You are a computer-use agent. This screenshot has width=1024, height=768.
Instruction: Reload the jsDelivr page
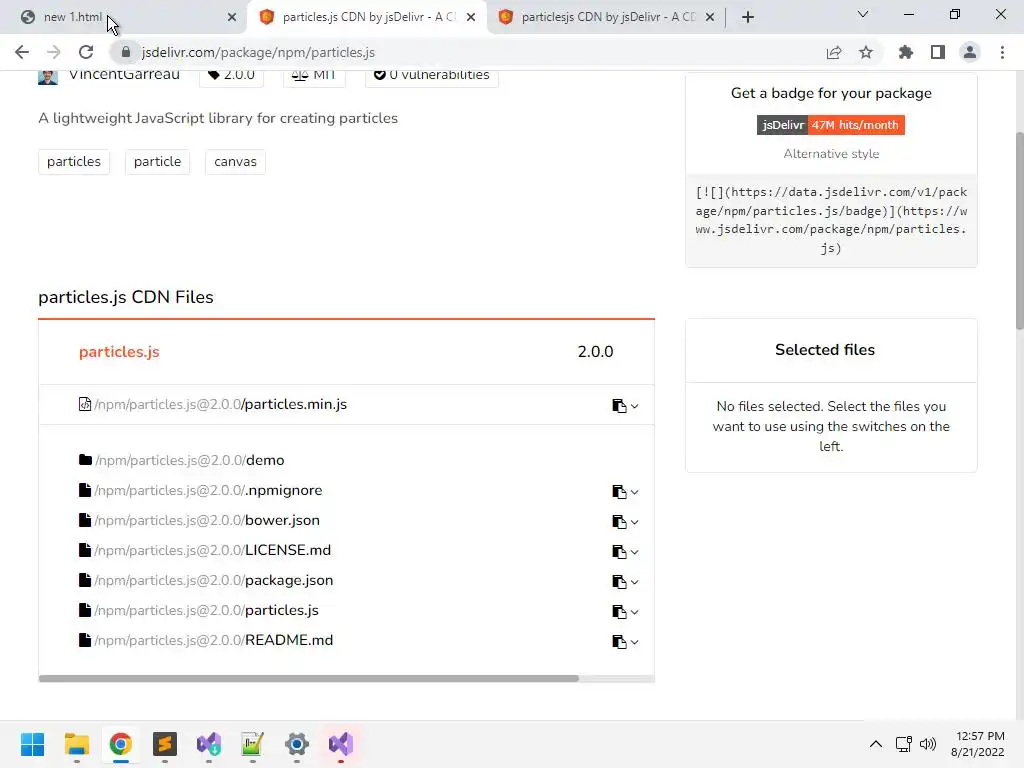(x=86, y=52)
